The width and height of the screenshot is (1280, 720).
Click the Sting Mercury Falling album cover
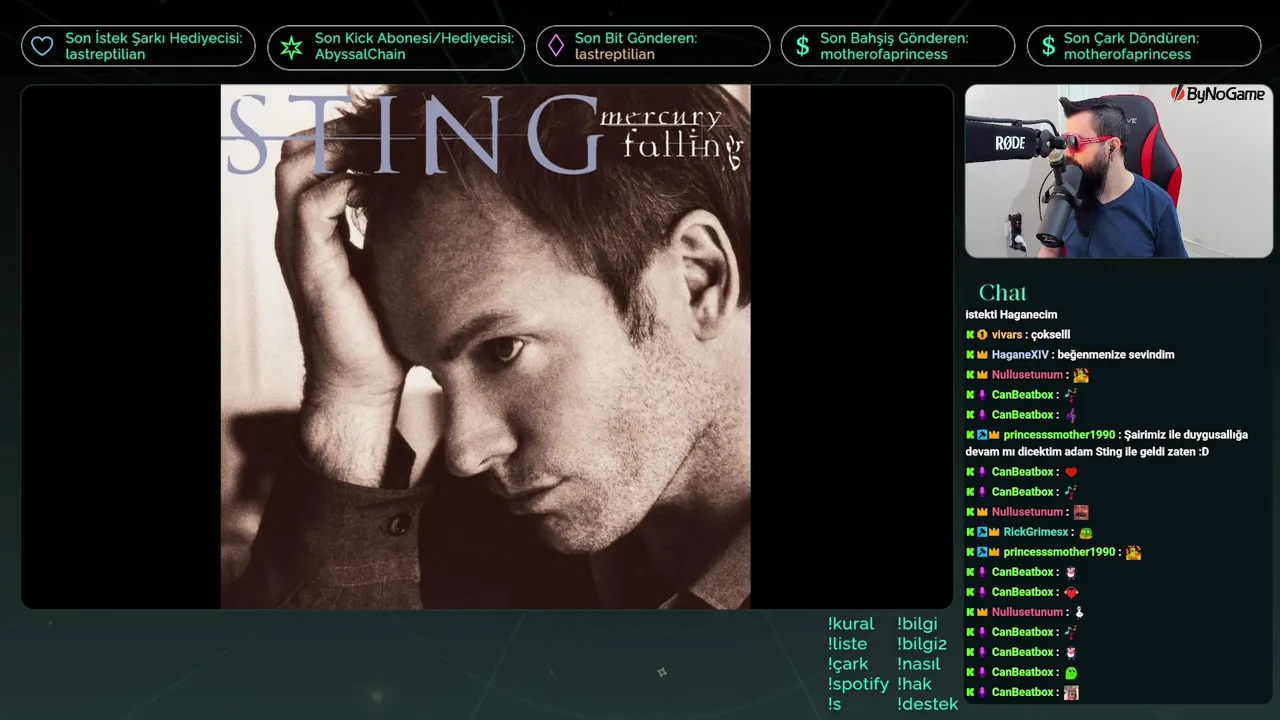click(x=485, y=346)
